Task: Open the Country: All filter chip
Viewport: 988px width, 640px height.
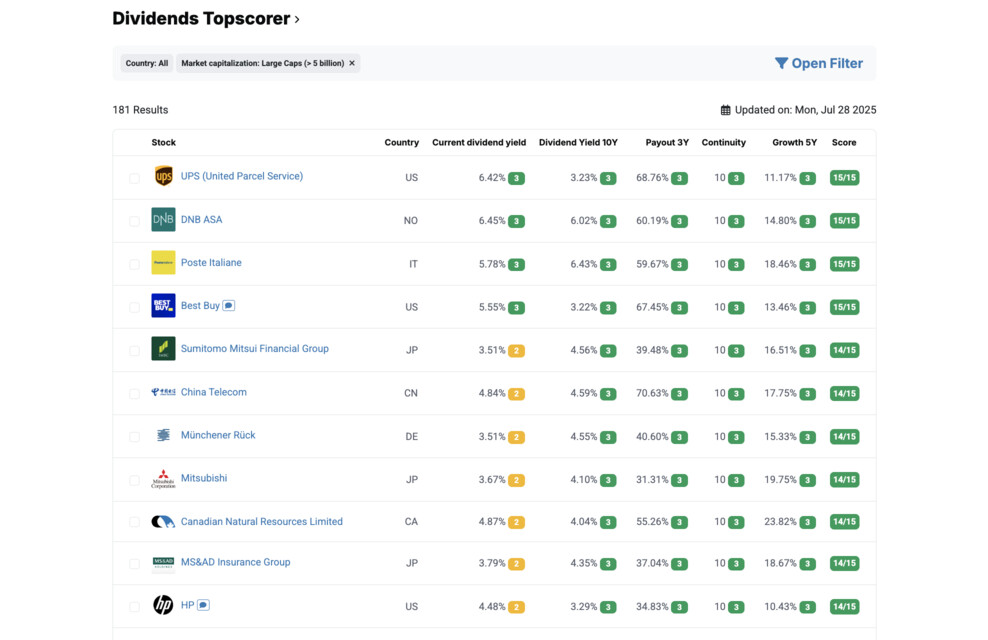Action: 145,62
